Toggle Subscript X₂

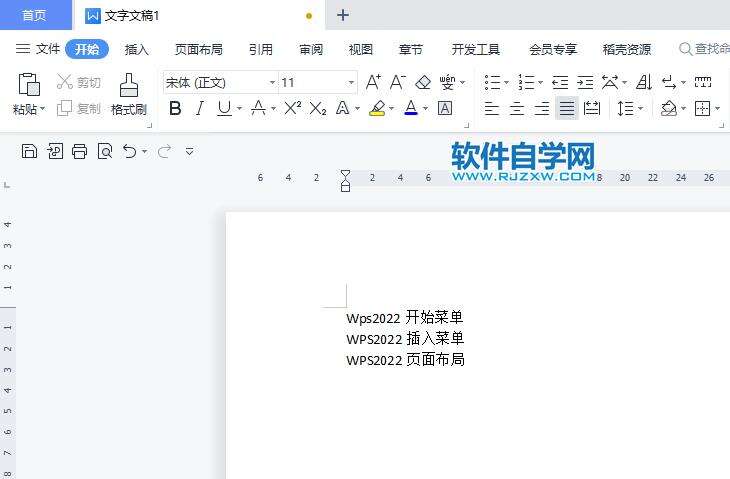[318, 108]
